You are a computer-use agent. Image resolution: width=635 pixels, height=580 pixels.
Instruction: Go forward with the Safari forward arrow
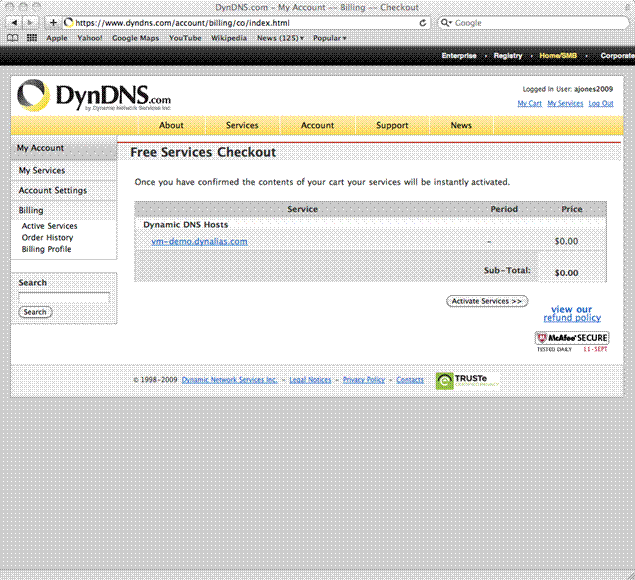tap(30, 23)
